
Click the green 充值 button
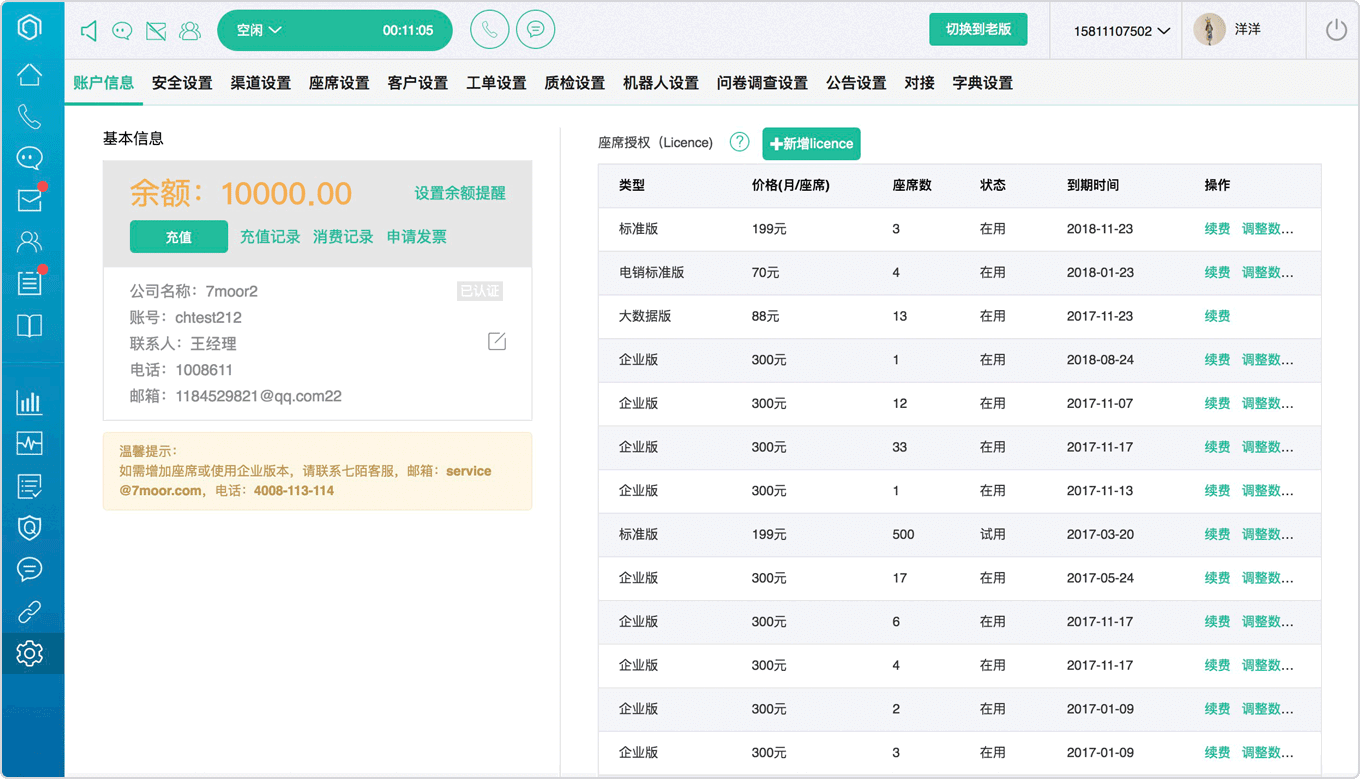click(x=179, y=237)
